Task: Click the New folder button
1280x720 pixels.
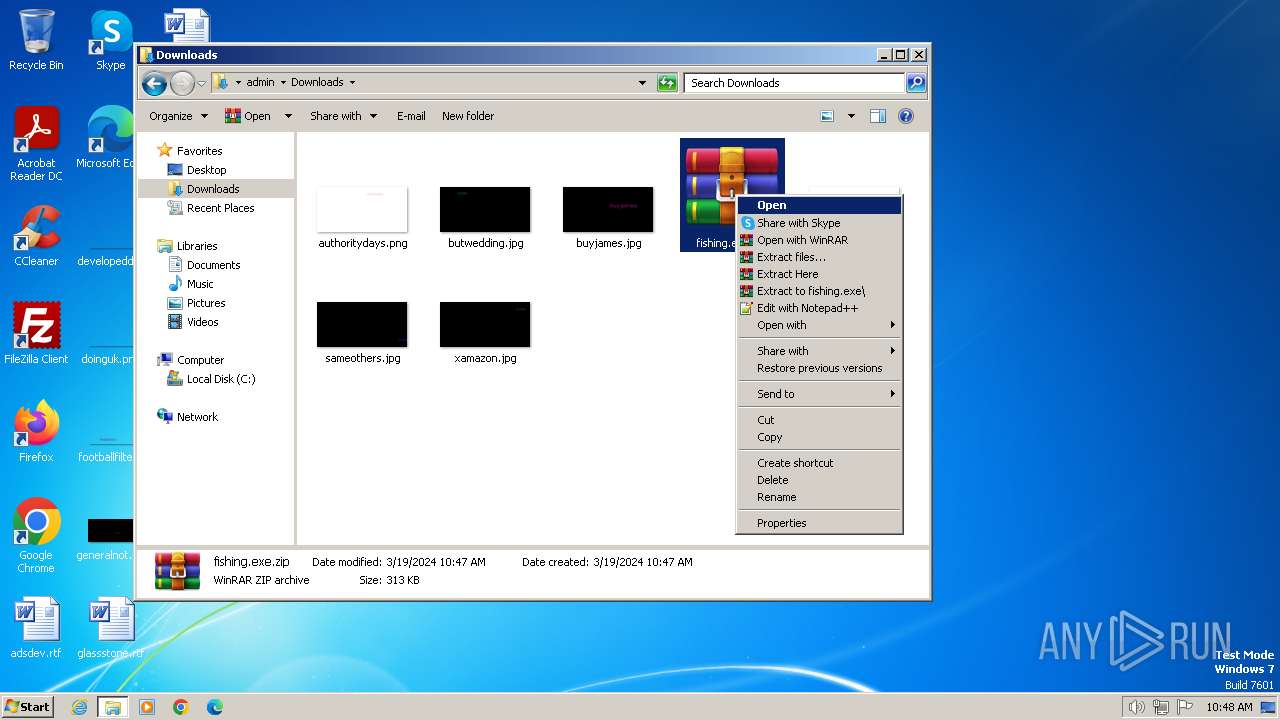Action: point(468,116)
